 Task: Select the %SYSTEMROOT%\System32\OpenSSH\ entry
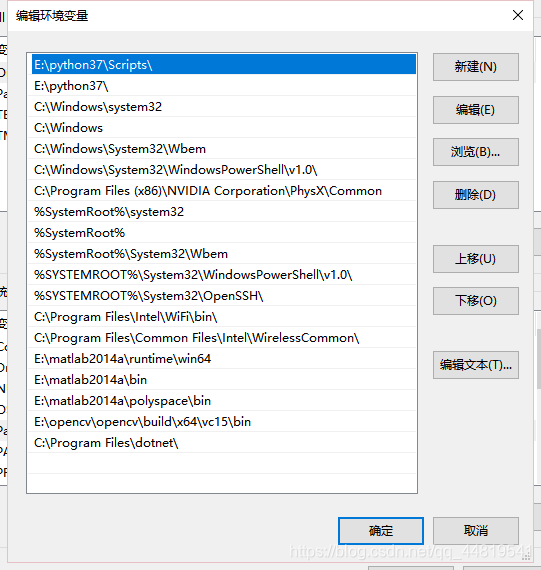point(222,296)
